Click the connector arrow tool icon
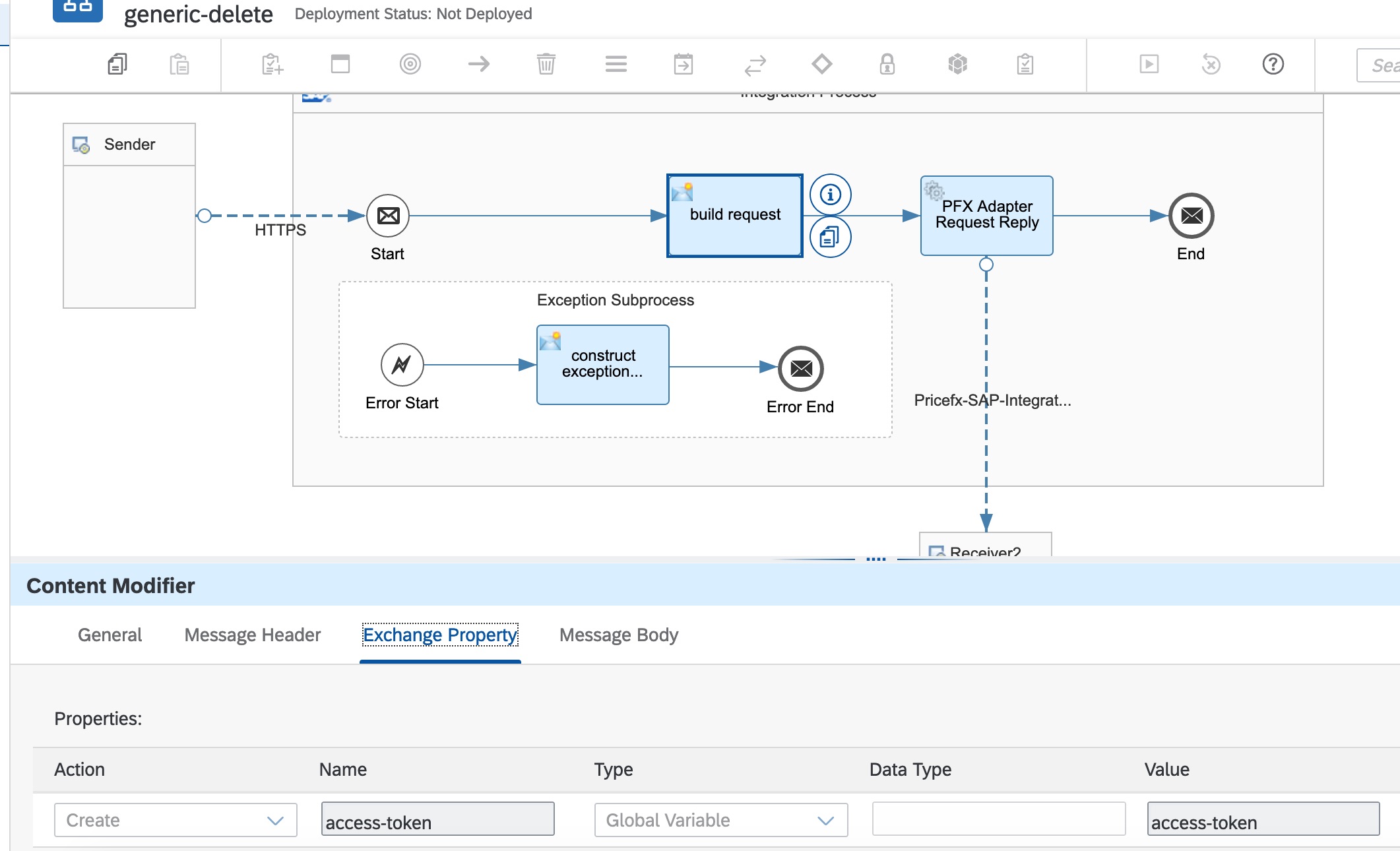1400x851 pixels. click(478, 64)
